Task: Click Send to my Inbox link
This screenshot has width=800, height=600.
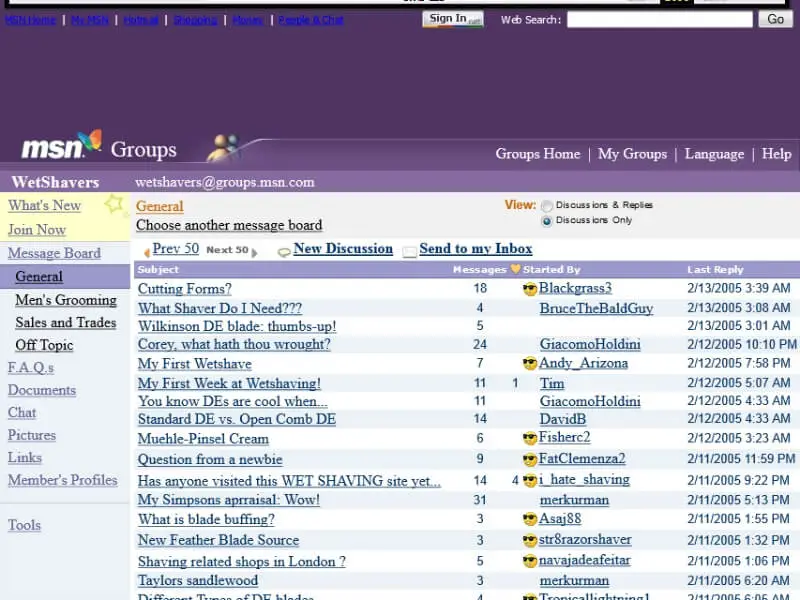Action: (476, 248)
